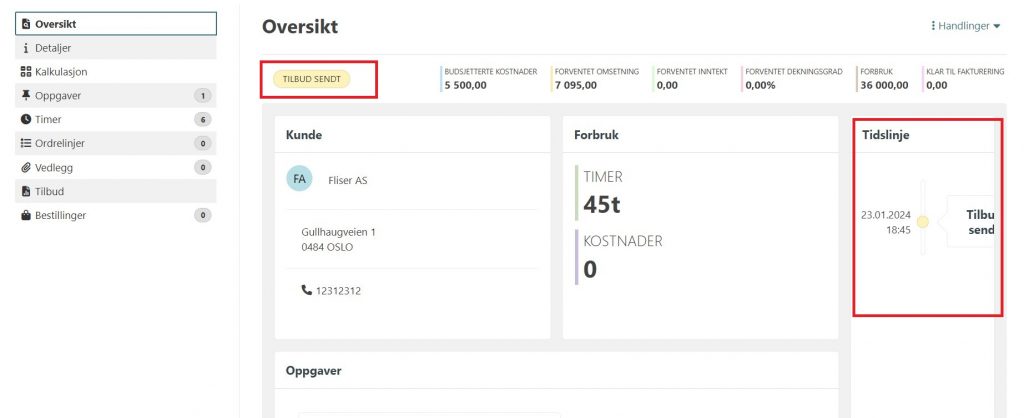
Task: Click the Timer clock icon
Action: 26,119
